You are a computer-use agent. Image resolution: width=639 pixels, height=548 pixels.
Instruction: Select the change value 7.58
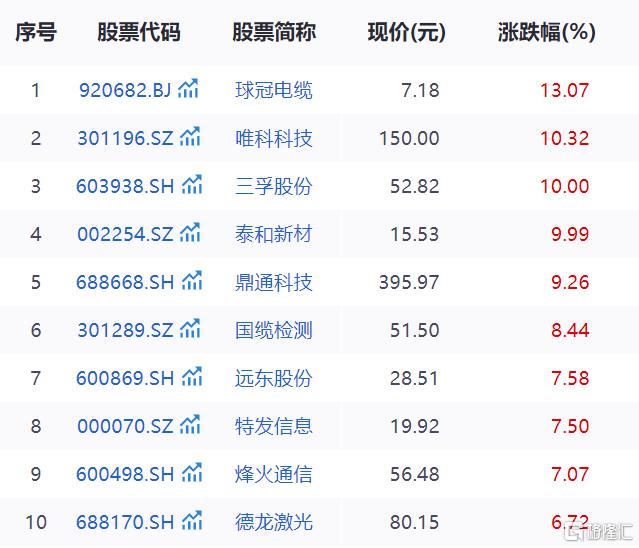(570, 378)
